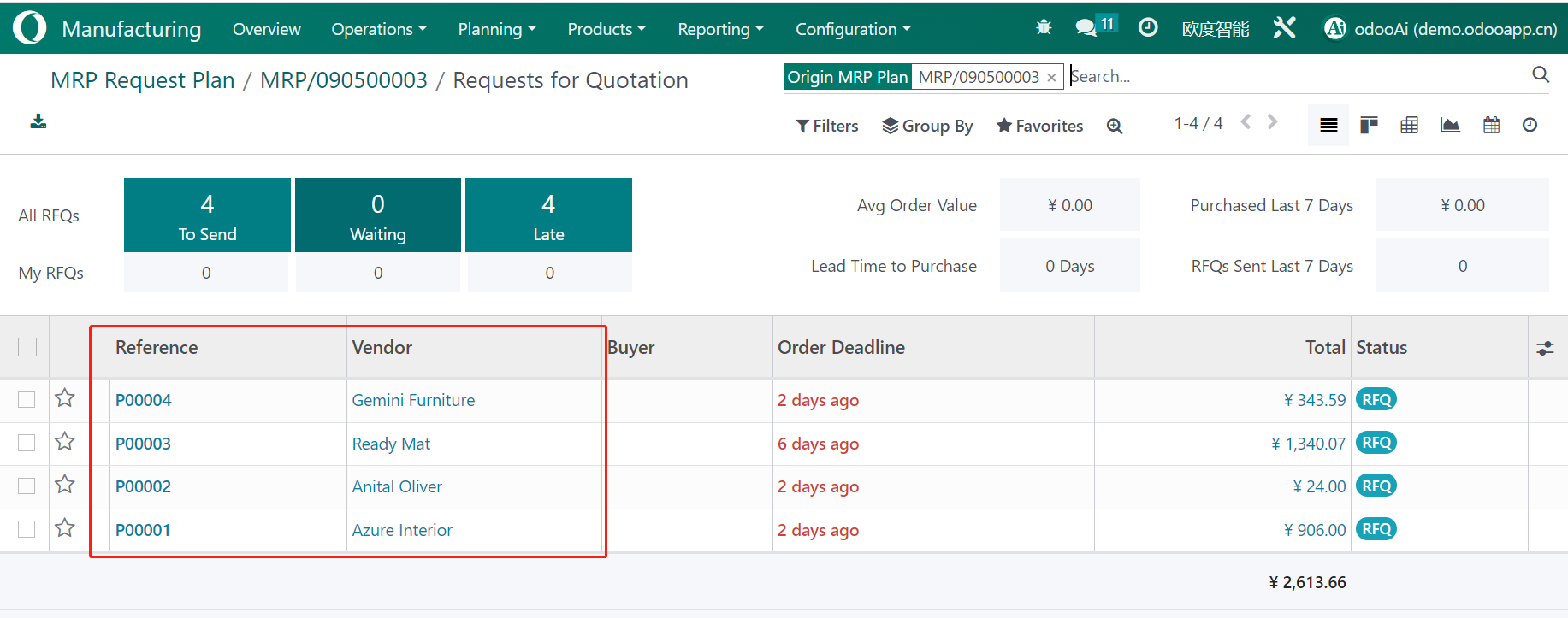Filter by 0 Waiting RFQs
This screenshot has width=1568, height=618.
(378, 215)
